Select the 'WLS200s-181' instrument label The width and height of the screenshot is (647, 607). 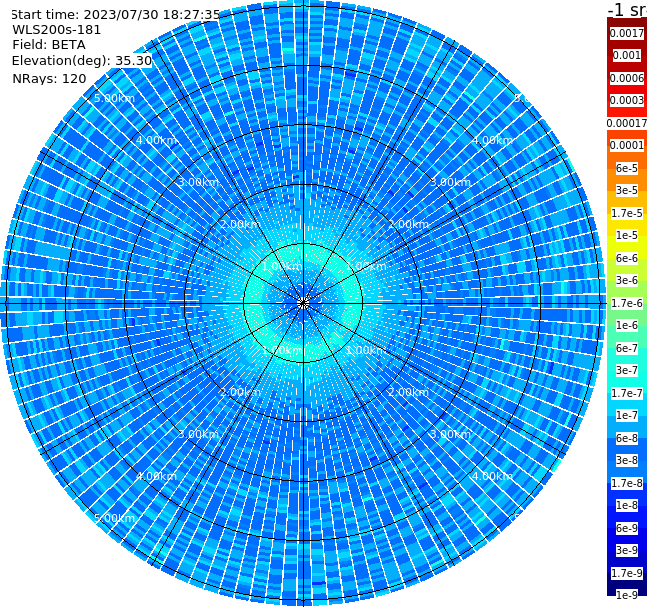pos(57,30)
